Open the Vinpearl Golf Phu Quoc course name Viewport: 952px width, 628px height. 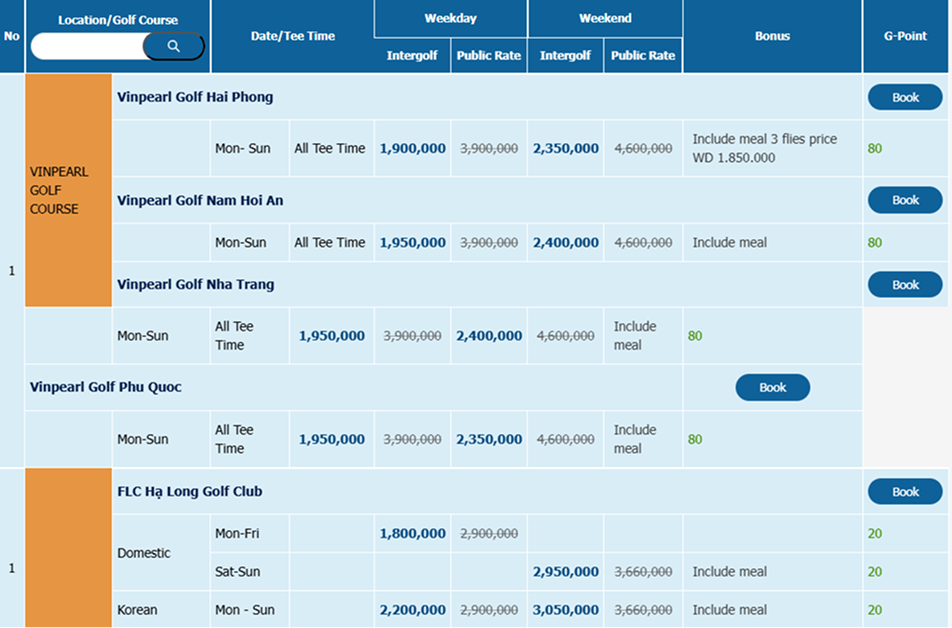pyautogui.click(x=106, y=387)
